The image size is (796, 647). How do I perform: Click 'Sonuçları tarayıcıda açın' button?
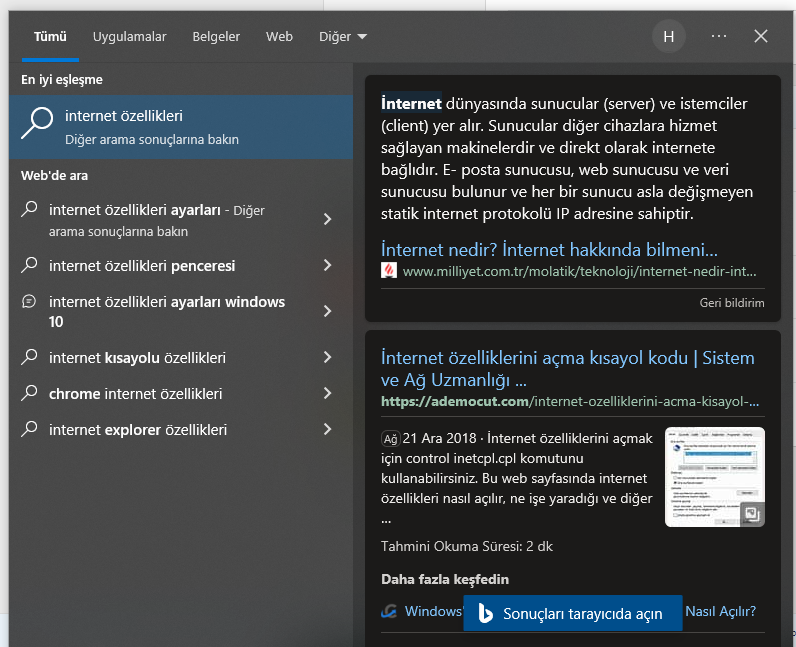[573, 613]
